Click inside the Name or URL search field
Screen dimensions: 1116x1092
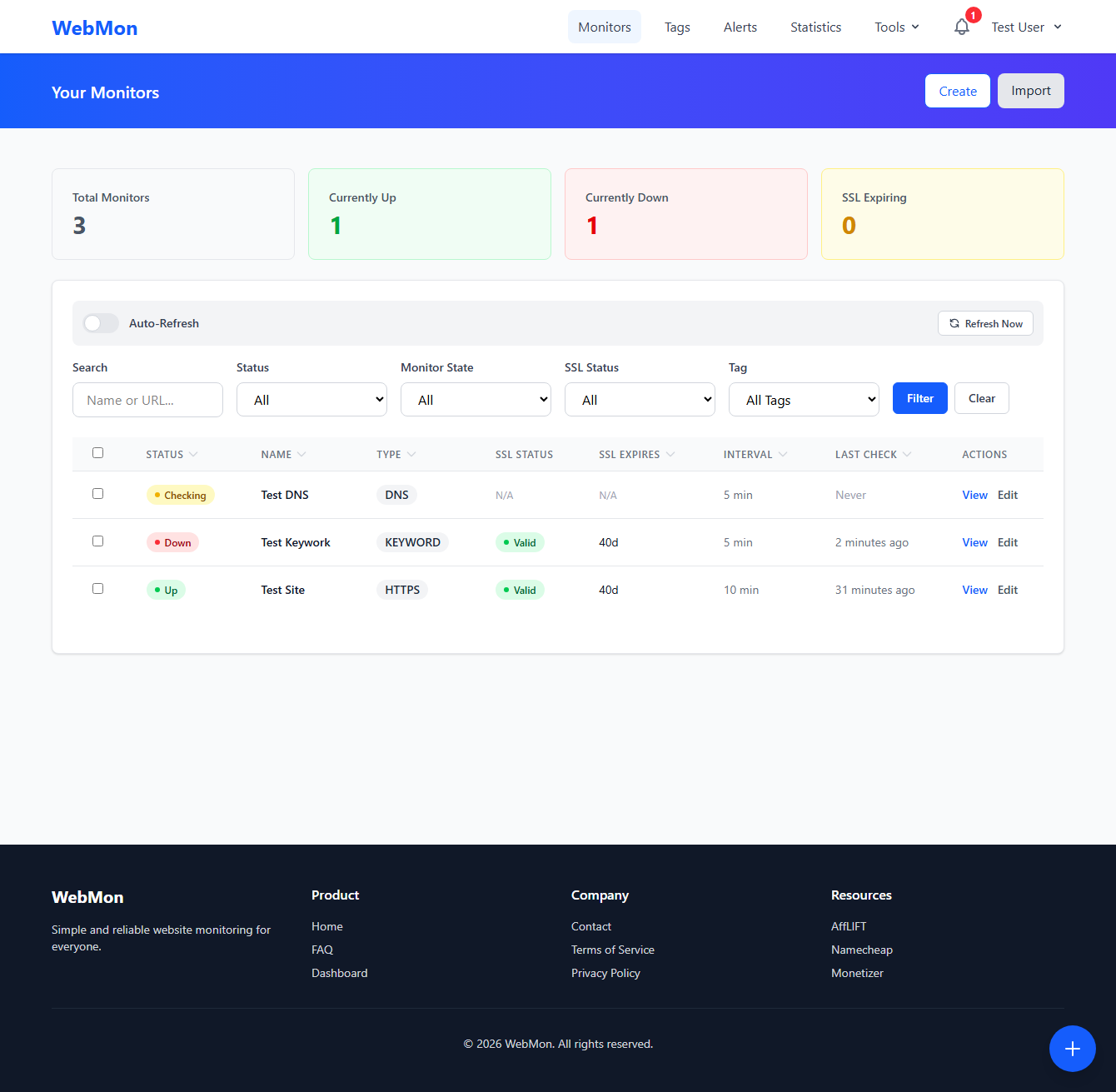[x=147, y=399]
